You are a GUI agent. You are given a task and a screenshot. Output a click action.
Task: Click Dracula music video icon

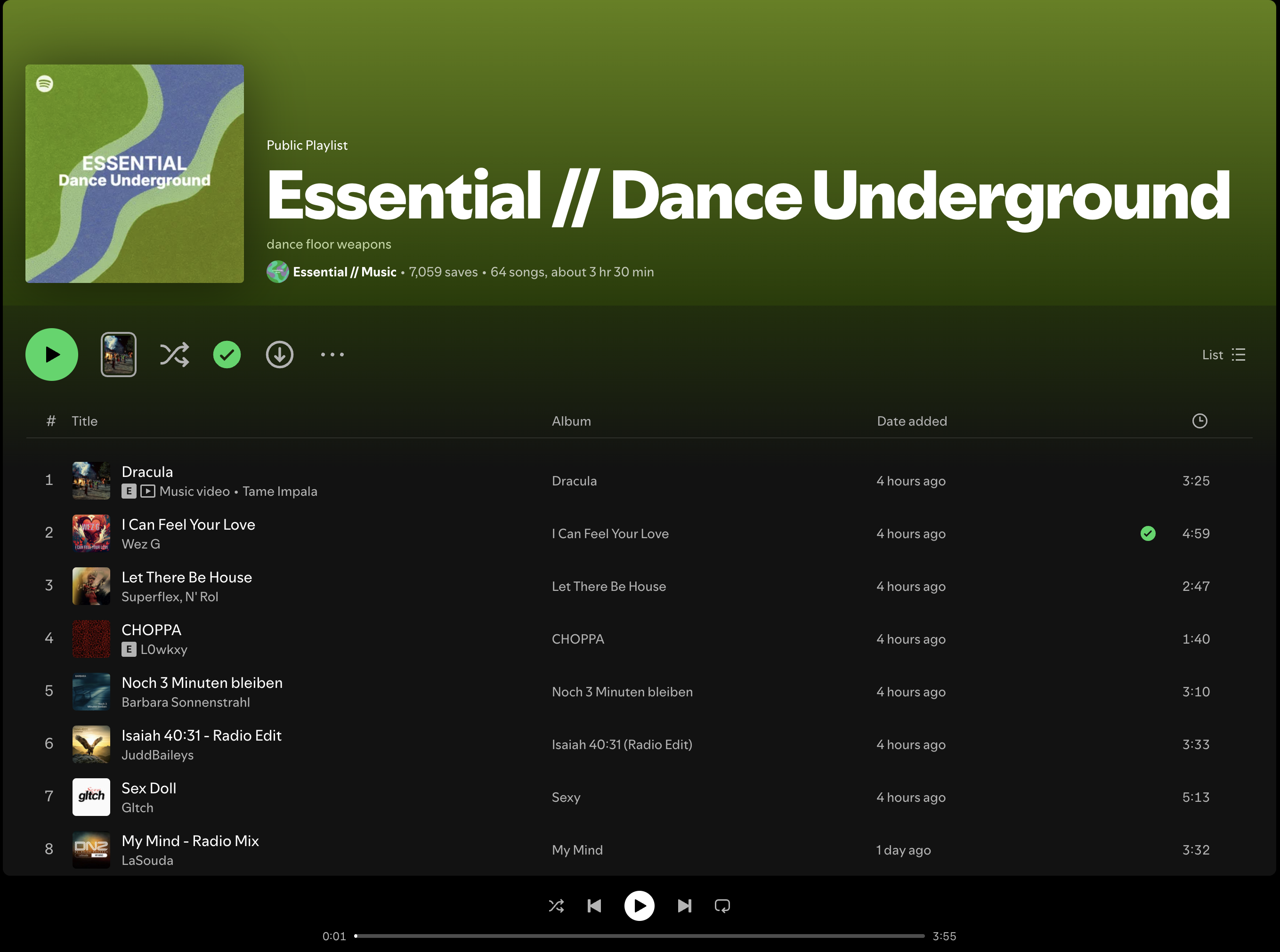point(147,491)
